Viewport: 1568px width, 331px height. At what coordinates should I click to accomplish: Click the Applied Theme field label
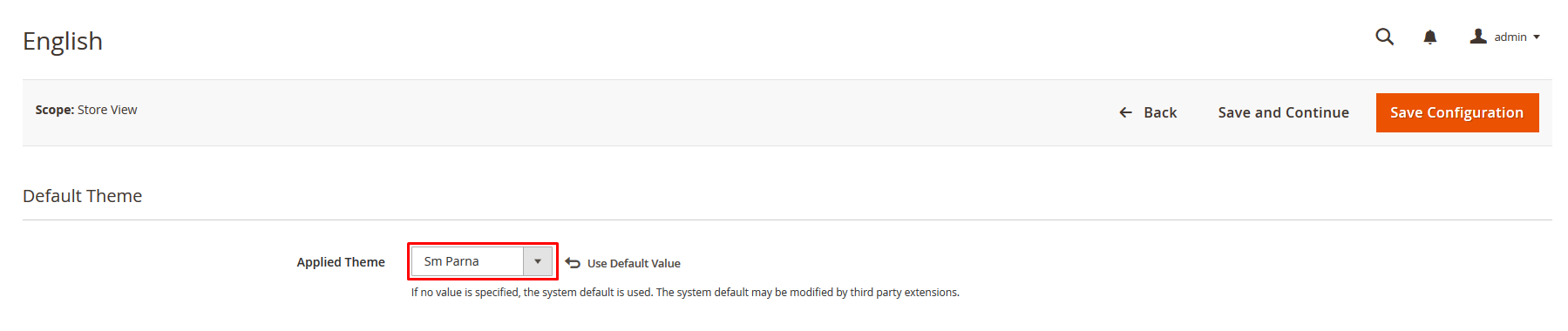(341, 262)
